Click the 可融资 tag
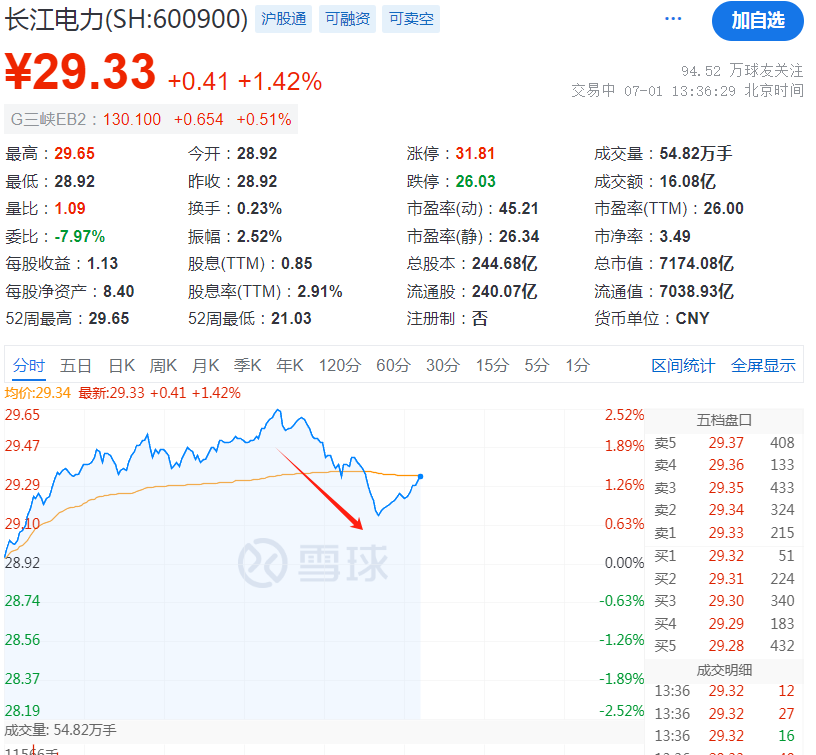Viewport: 816px width, 755px height. pos(348,19)
